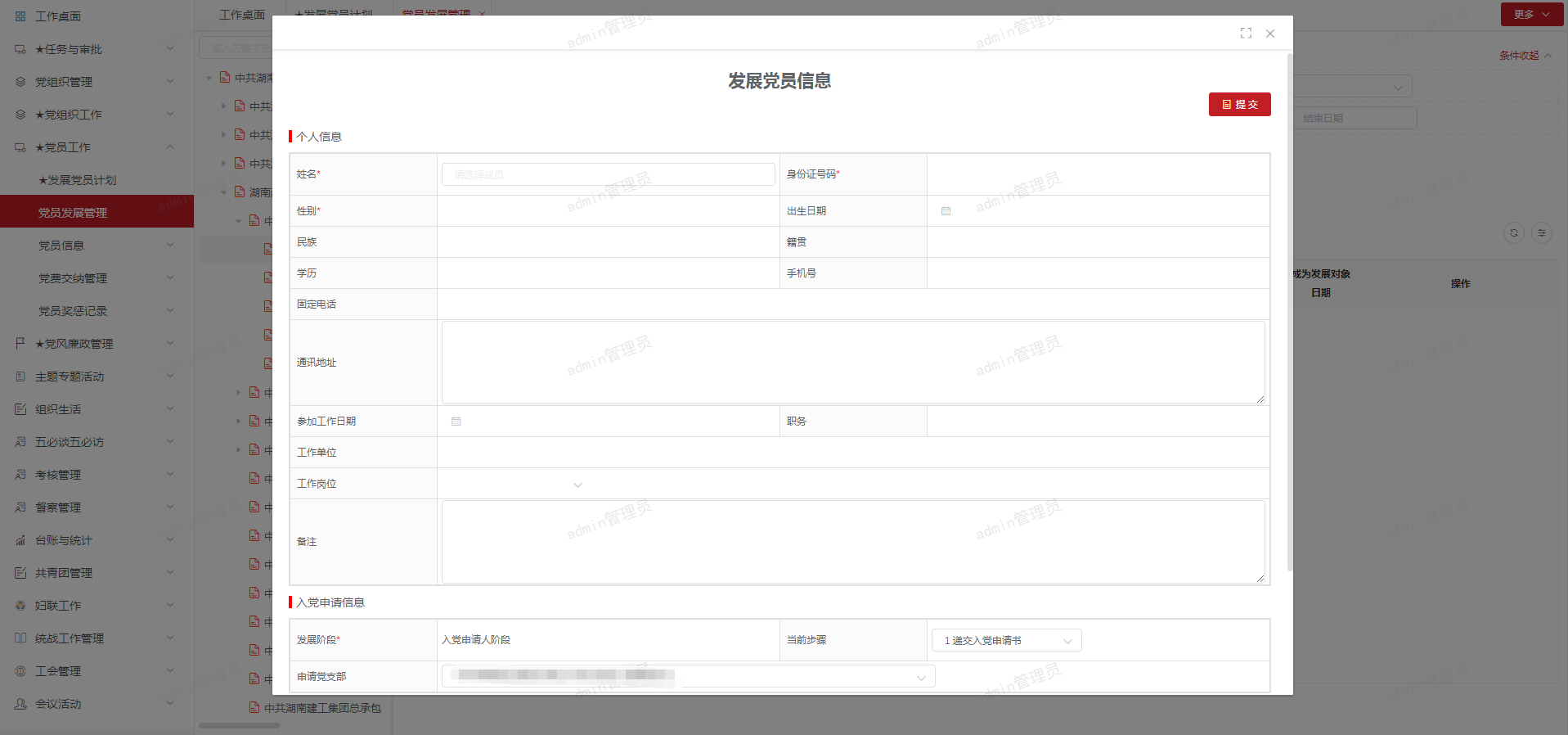The height and width of the screenshot is (735, 1568).
Task: Click the 姓名 member selection field
Action: click(608, 174)
